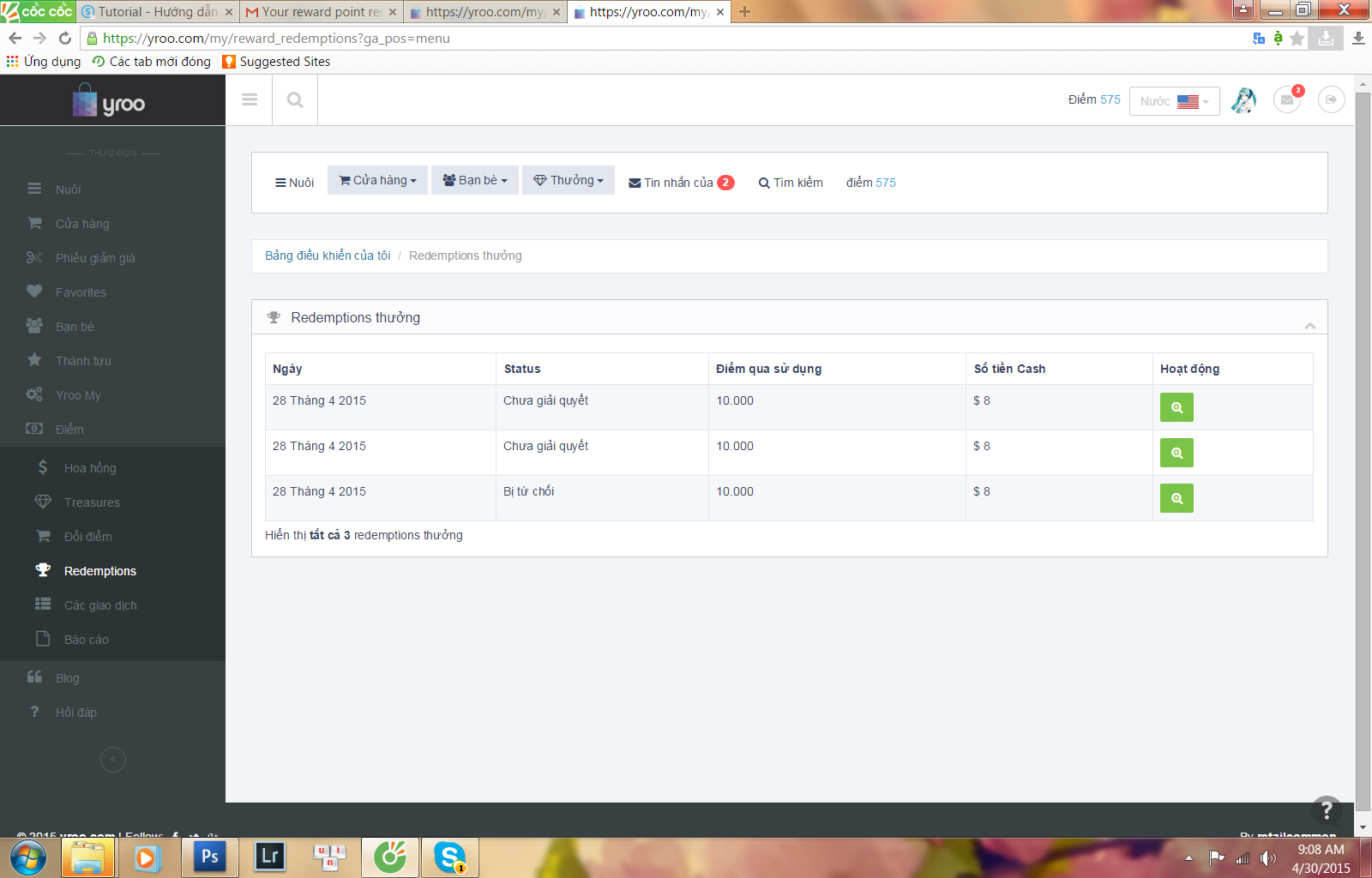Screen dimensions: 1372x878
Task: Open Lightroom from the taskbar
Action: click(x=270, y=857)
